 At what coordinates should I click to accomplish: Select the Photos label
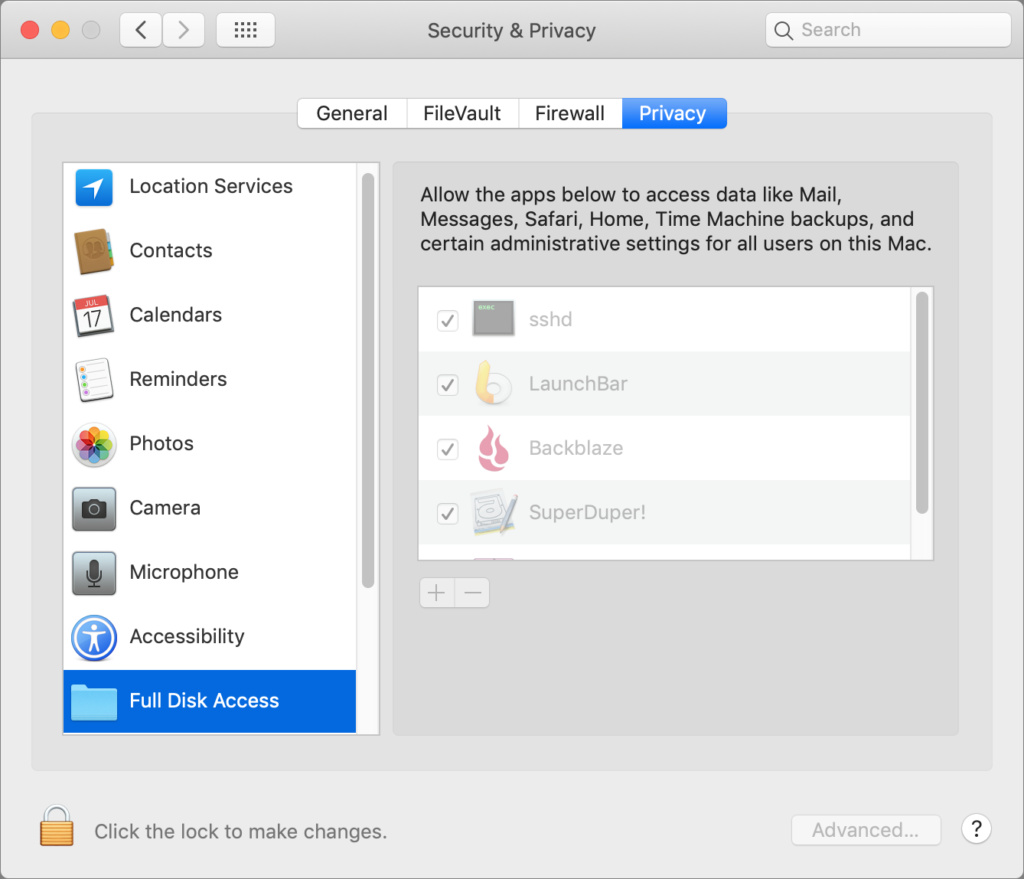tap(161, 443)
